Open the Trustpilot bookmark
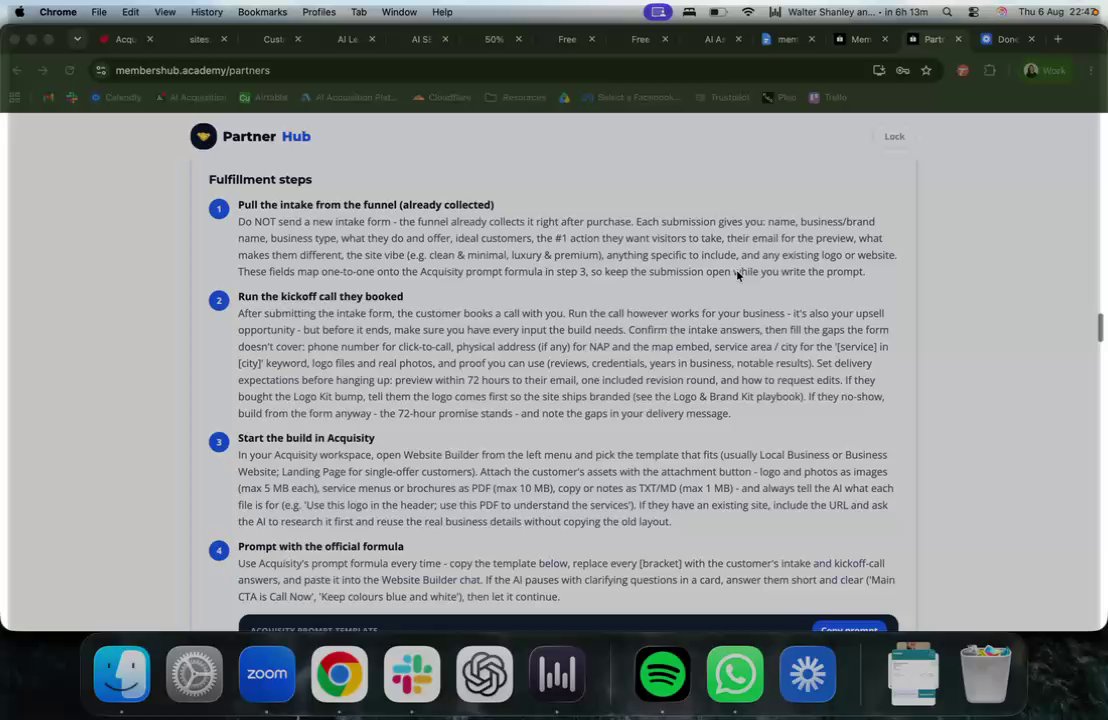 tap(722, 98)
